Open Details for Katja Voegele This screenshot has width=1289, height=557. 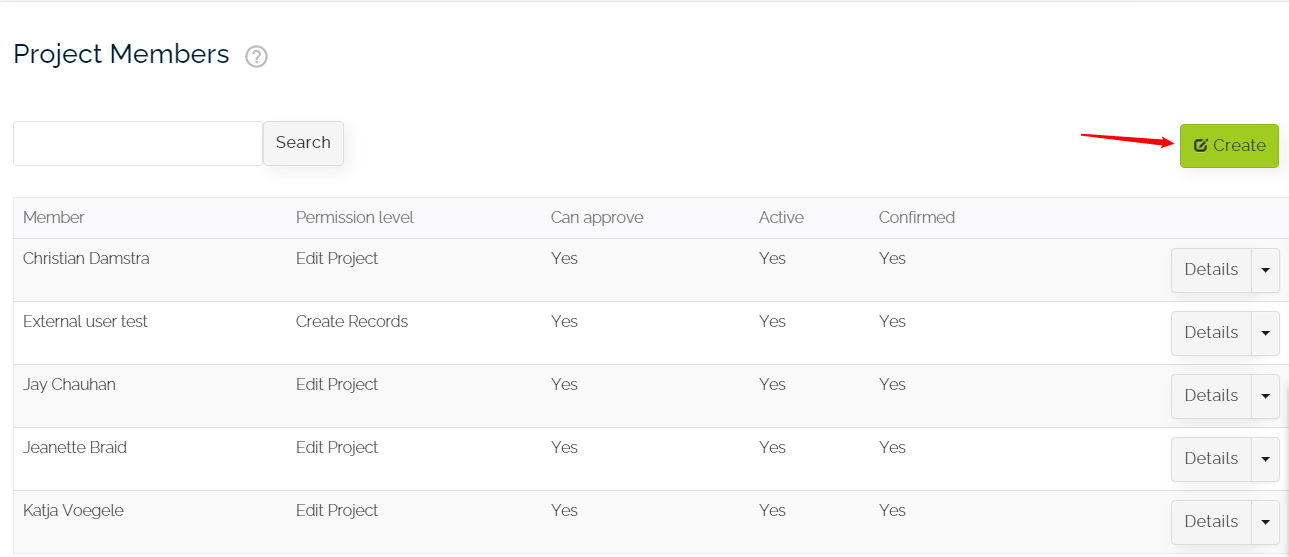point(1211,522)
